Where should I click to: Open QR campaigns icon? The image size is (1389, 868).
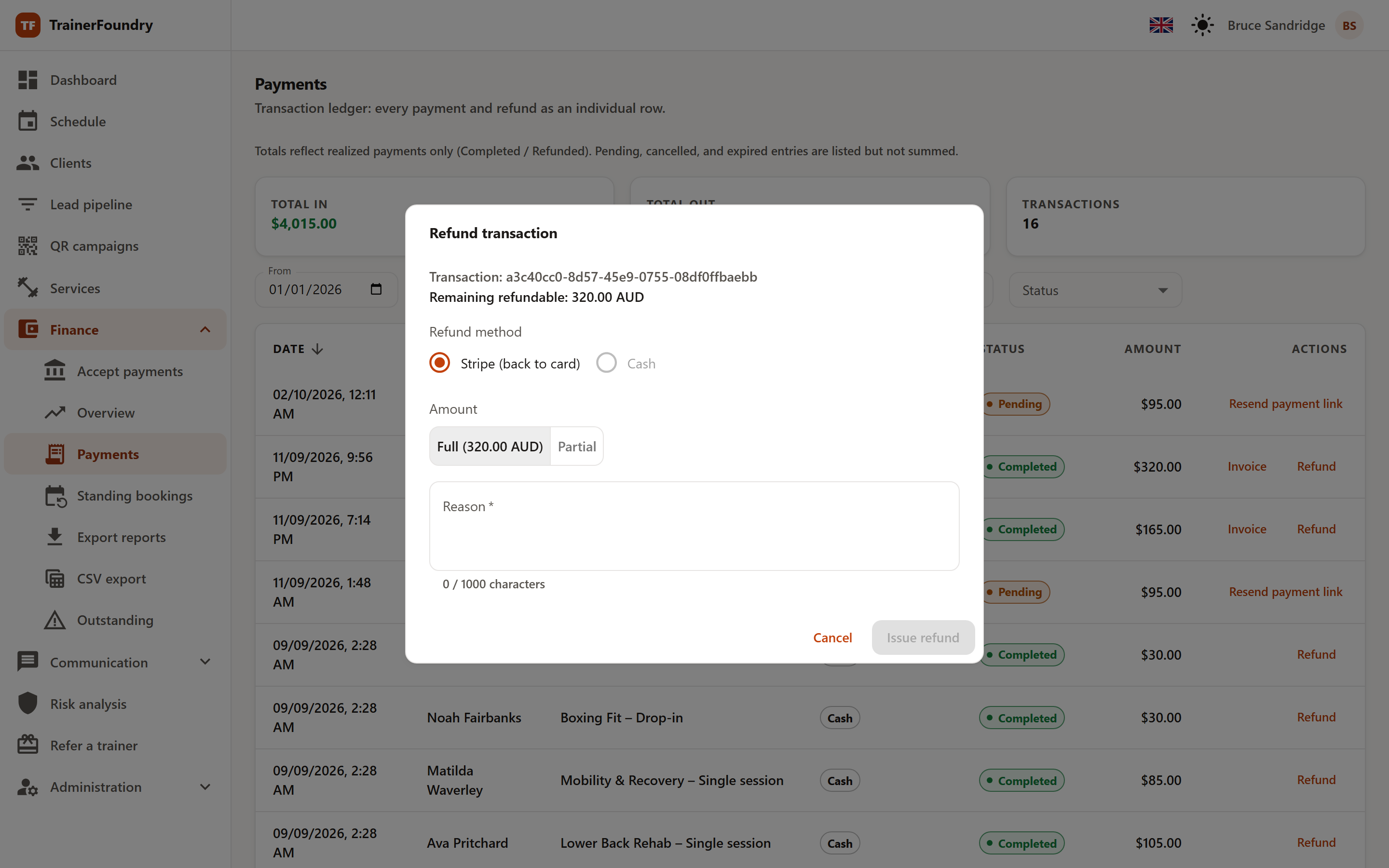(x=27, y=246)
